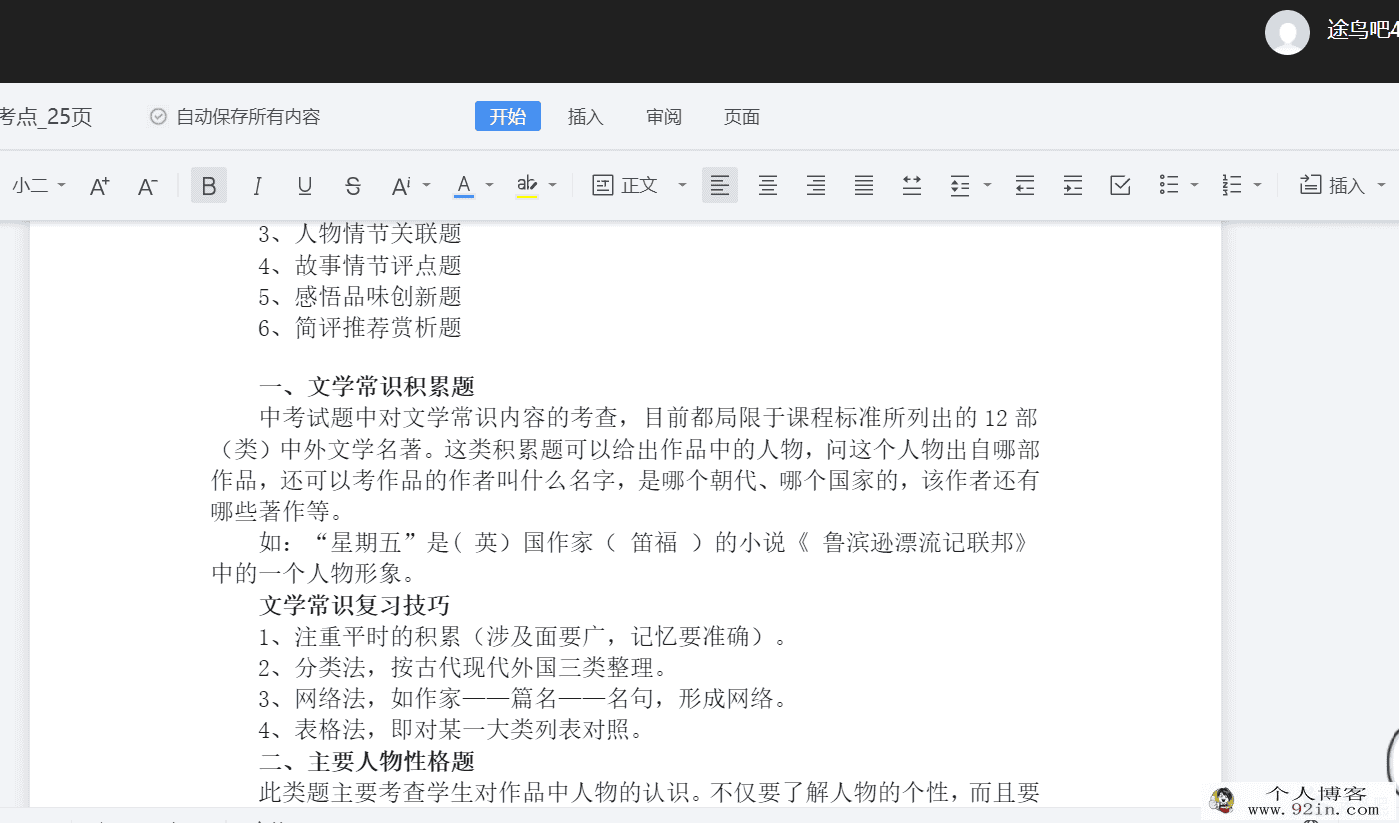Image resolution: width=1399 pixels, height=823 pixels.
Task: Center align the text
Action: 768,185
